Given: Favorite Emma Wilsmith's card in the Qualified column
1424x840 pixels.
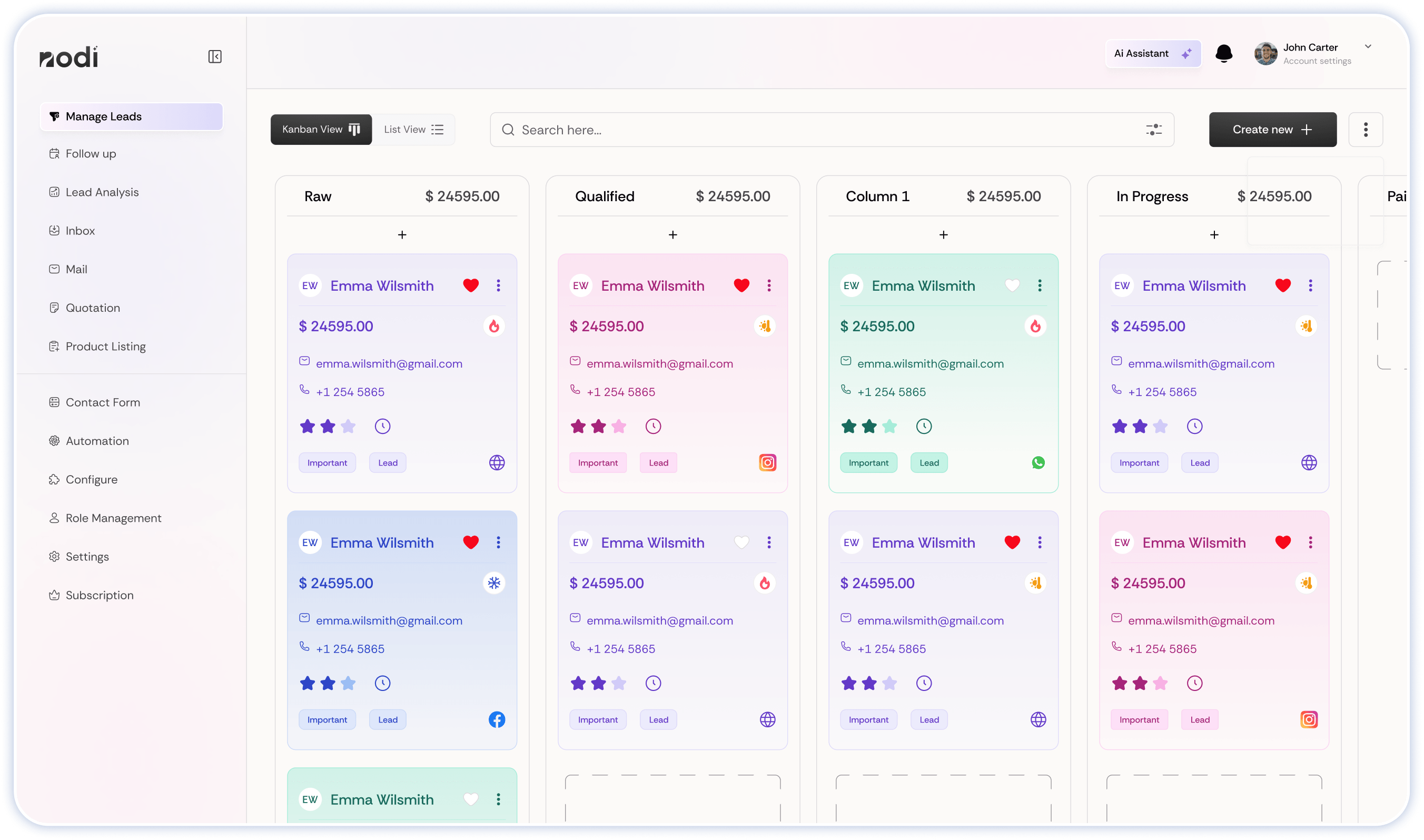Looking at the screenshot, I should tap(741, 285).
